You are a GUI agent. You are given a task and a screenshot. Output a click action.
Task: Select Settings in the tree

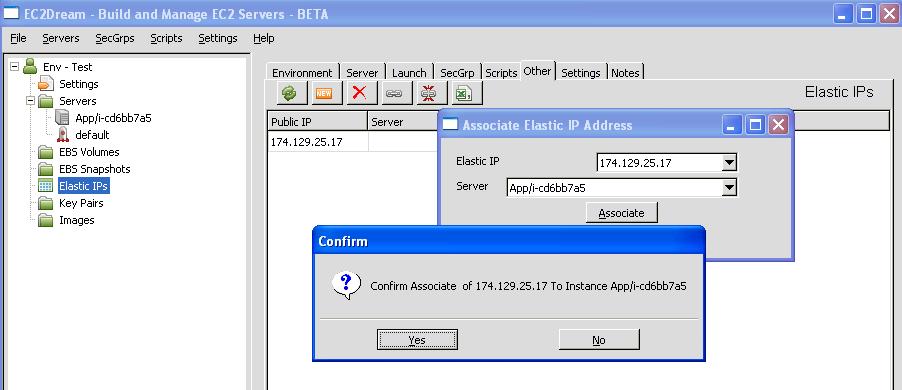(79, 84)
